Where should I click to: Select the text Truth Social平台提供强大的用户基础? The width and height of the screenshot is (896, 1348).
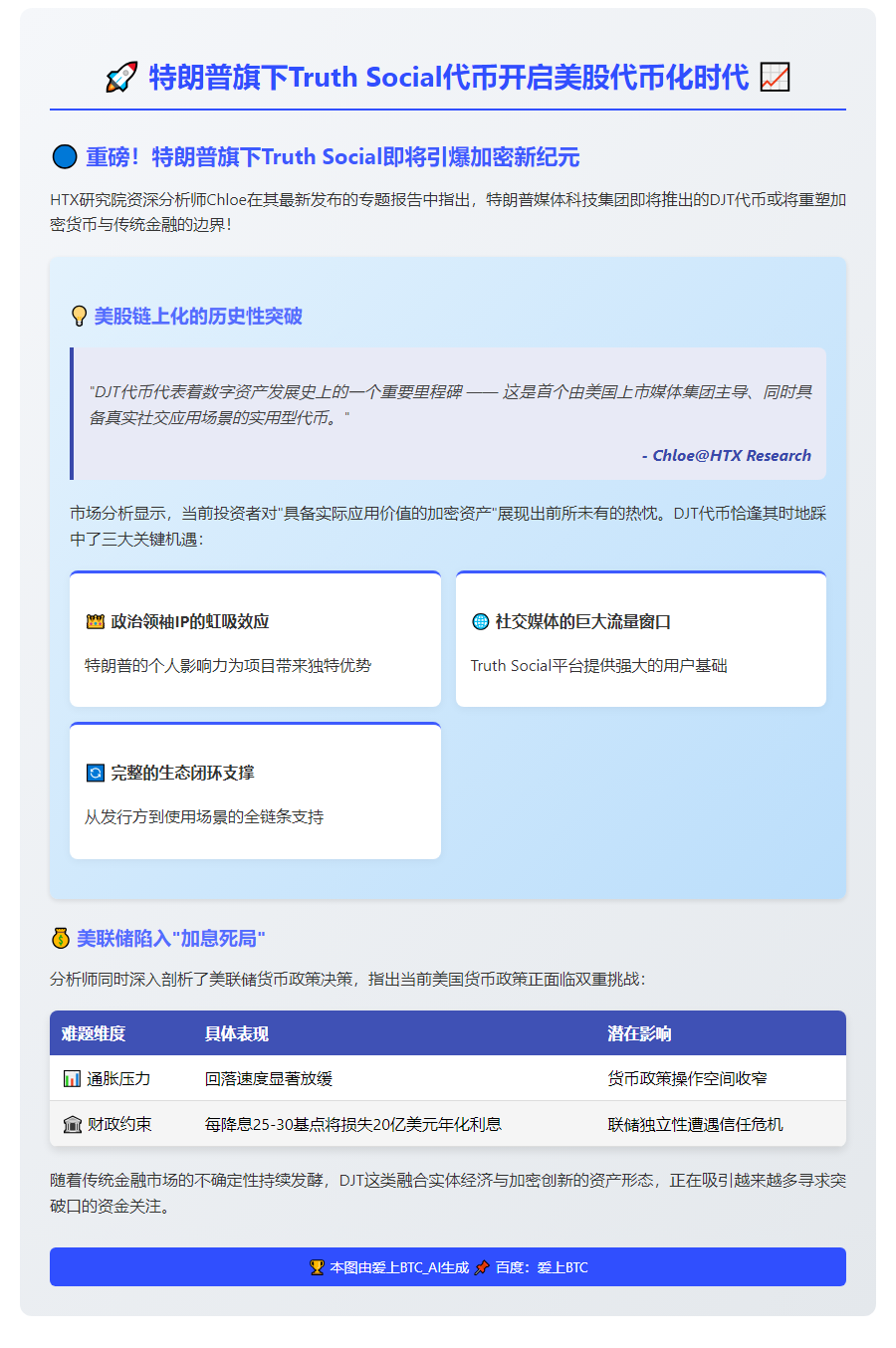tap(599, 666)
